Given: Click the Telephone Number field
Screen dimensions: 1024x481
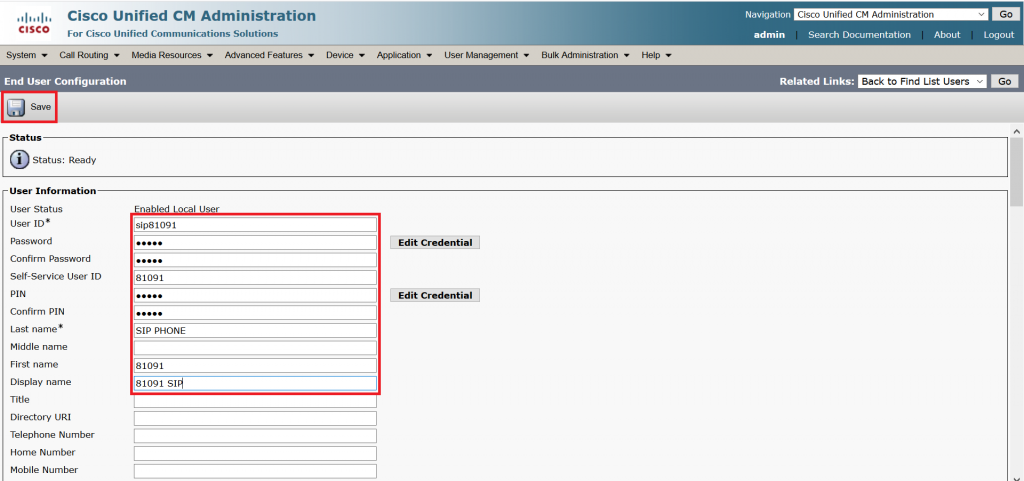Looking at the screenshot, I should pyautogui.click(x=255, y=436).
